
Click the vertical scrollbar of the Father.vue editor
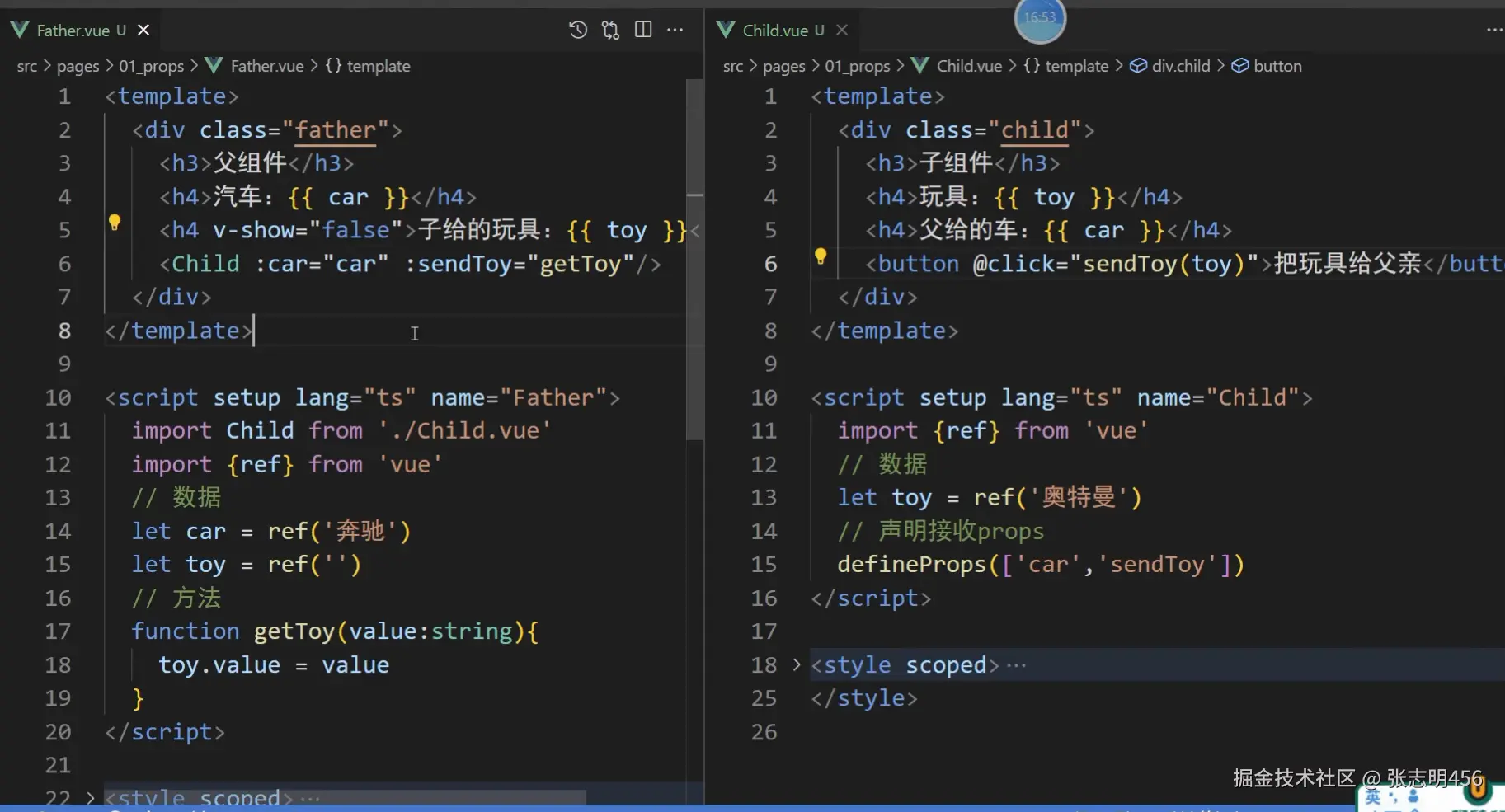pyautogui.click(x=694, y=260)
